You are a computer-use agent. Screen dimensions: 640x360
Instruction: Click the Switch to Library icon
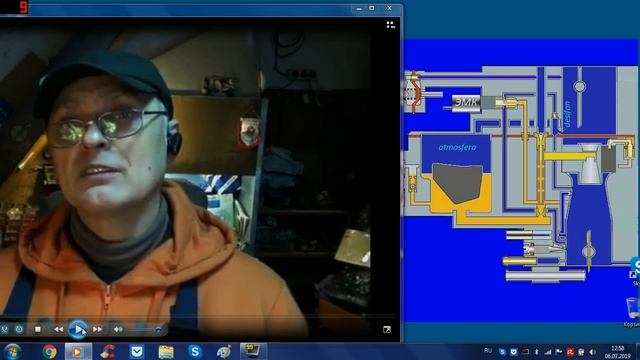click(390, 25)
